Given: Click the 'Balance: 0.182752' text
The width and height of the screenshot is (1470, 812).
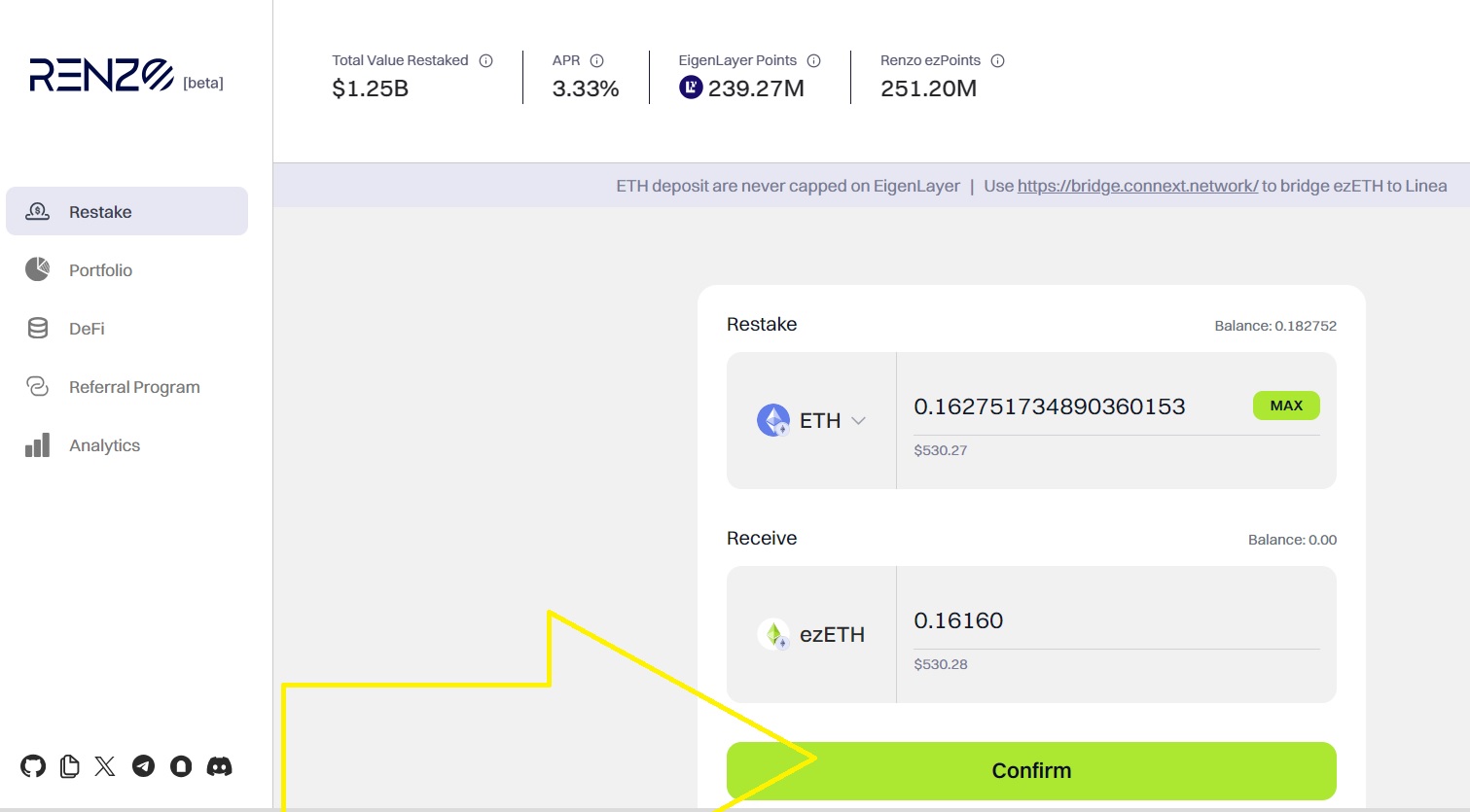Looking at the screenshot, I should point(1275,326).
